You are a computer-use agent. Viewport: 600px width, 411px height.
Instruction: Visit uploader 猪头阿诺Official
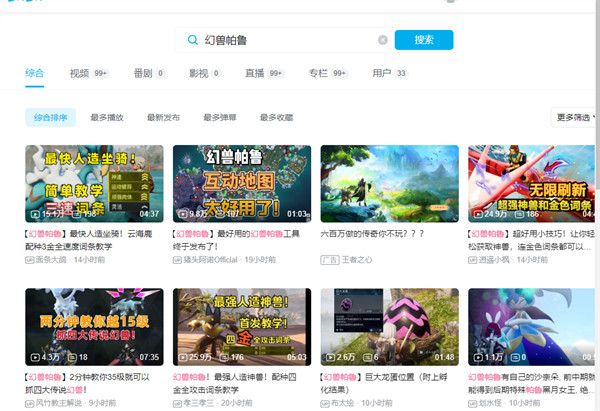[x=210, y=260]
